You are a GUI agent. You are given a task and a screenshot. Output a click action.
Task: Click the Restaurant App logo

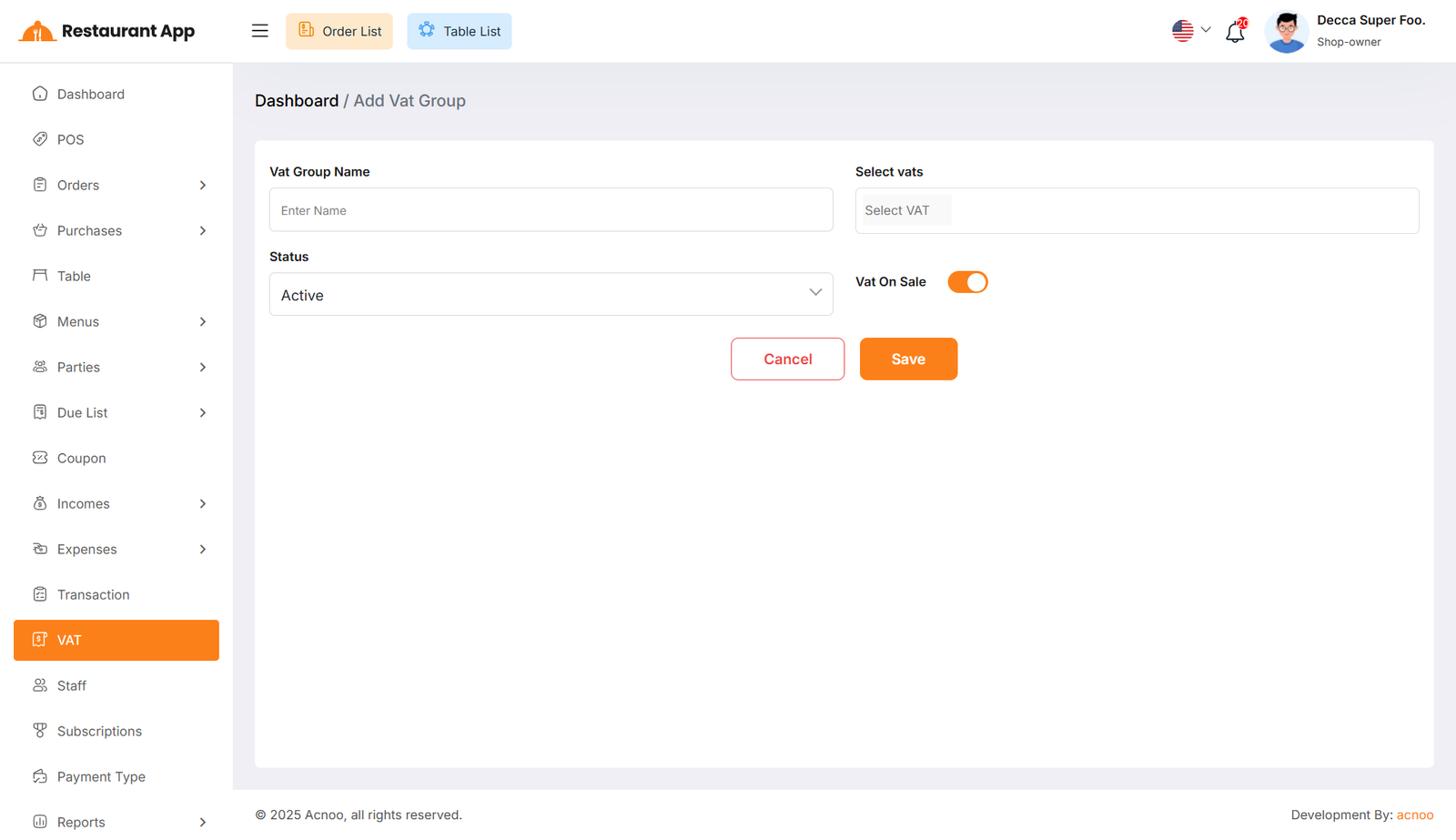click(x=106, y=31)
